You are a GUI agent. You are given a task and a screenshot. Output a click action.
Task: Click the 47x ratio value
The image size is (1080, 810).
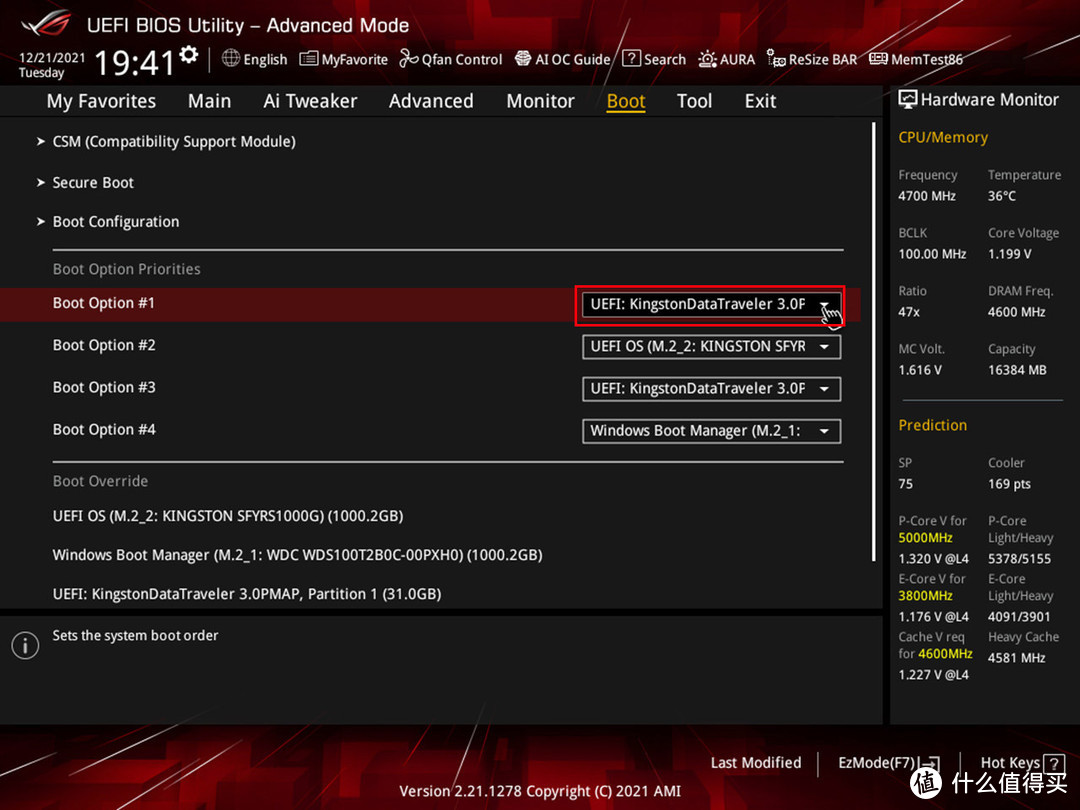[x=908, y=312]
